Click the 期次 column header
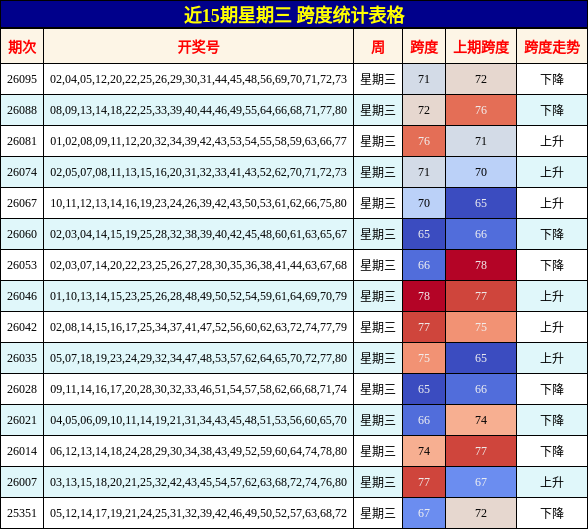This screenshot has height=529, width=588. coord(22,47)
